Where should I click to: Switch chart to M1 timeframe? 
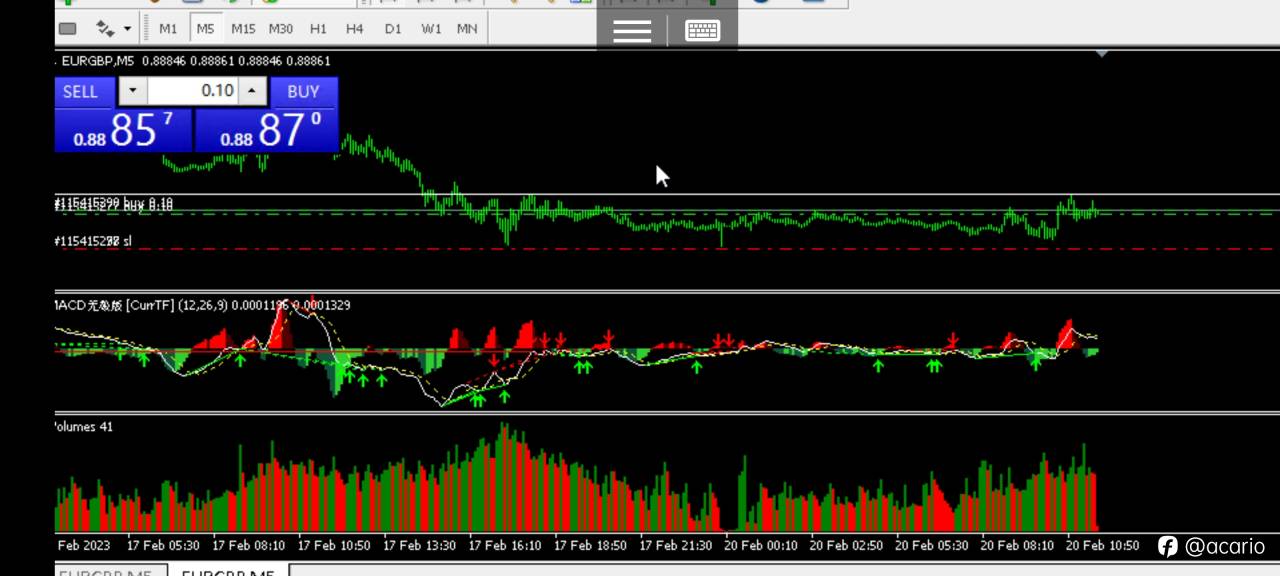pos(168,28)
